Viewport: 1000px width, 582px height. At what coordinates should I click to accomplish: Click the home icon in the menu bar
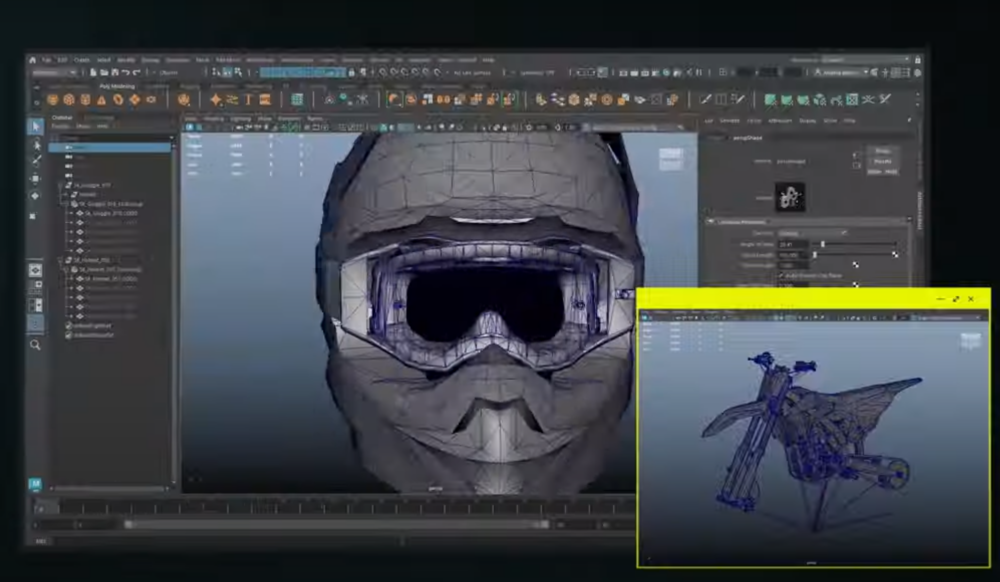pyautogui.click(x=33, y=60)
